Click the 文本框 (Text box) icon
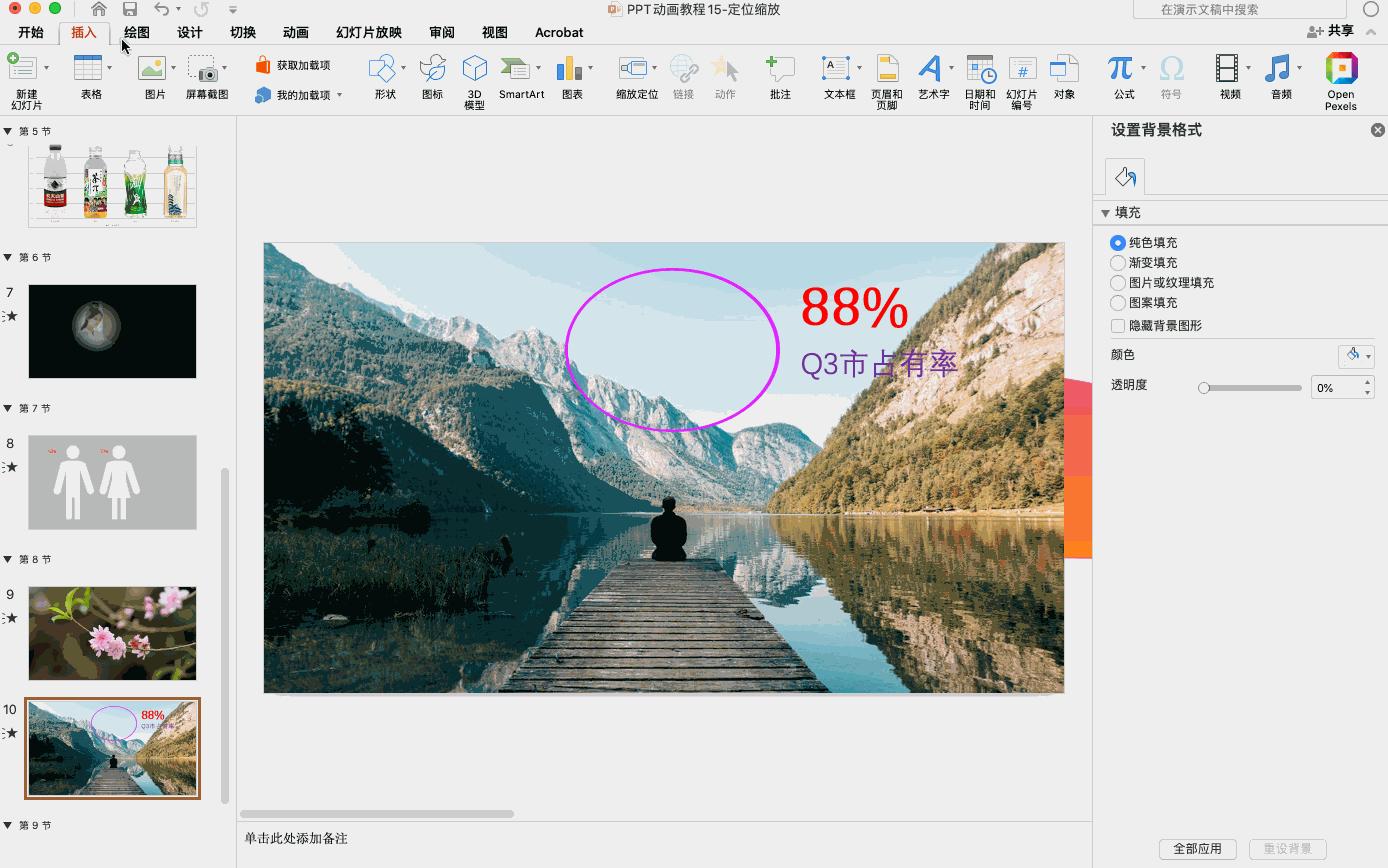The image size is (1388, 868). [836, 69]
